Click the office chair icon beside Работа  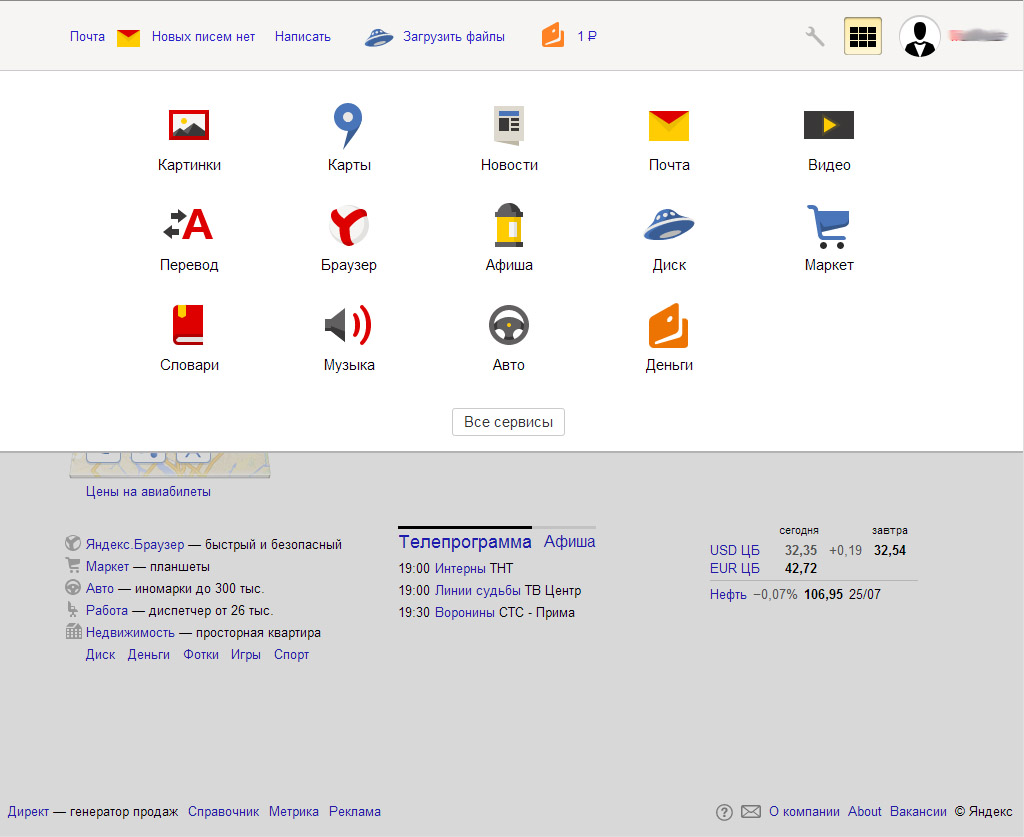[x=72, y=609]
